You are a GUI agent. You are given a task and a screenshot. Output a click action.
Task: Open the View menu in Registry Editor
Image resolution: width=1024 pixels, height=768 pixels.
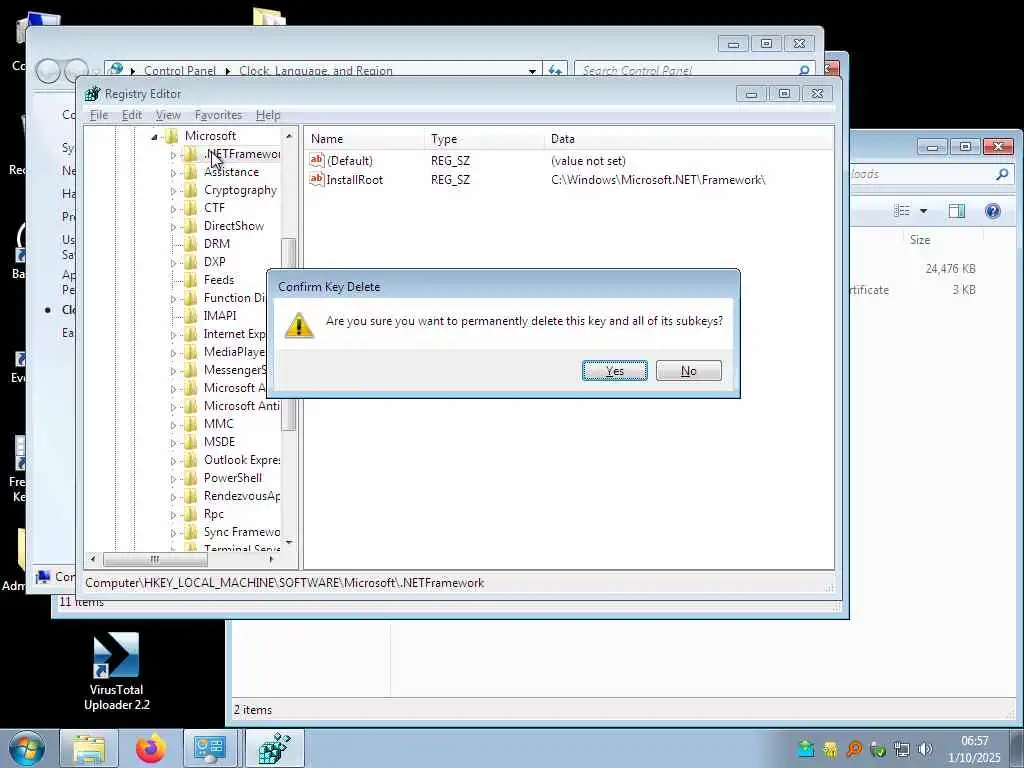pos(168,115)
